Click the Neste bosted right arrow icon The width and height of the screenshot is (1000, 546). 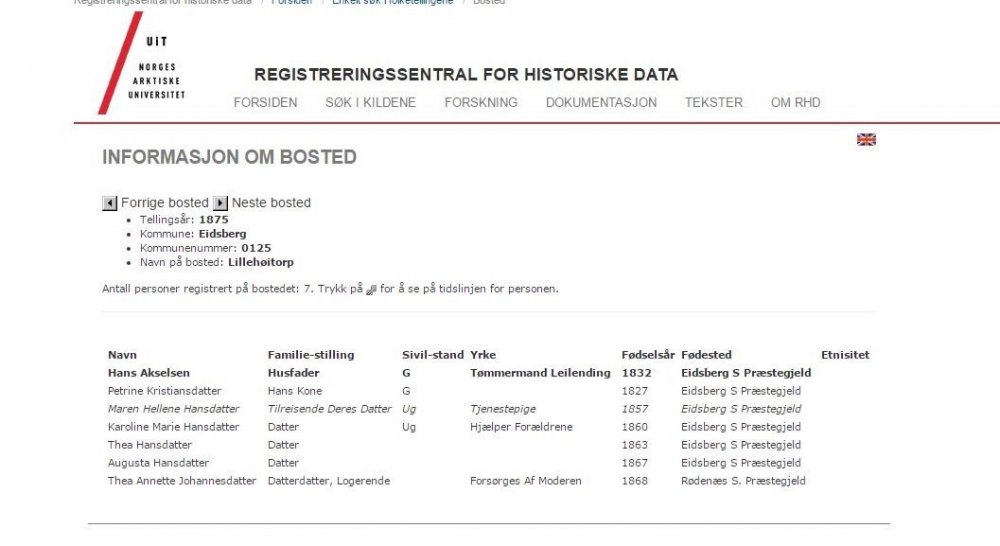(221, 203)
